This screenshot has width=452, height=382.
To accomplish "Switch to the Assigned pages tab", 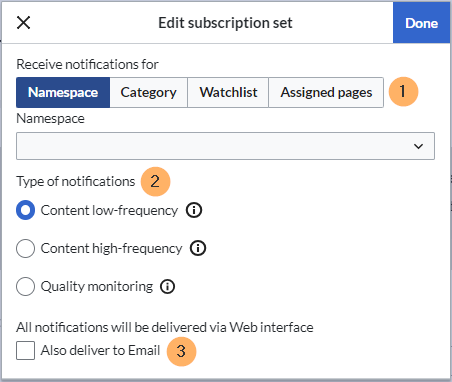I will coord(326,92).
